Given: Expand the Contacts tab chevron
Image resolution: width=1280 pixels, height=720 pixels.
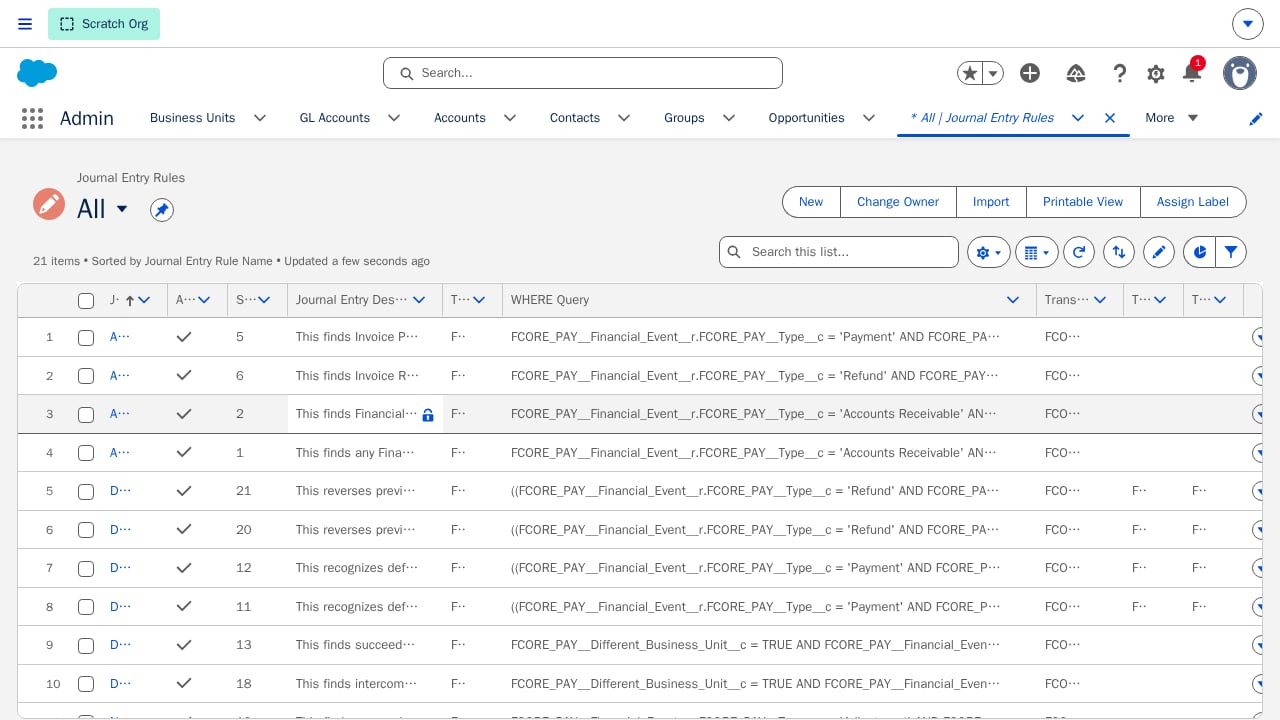Looking at the screenshot, I should point(624,118).
